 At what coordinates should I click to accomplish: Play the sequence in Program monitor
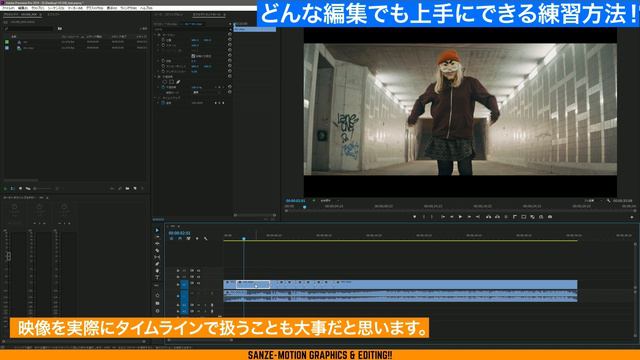pos(460,217)
